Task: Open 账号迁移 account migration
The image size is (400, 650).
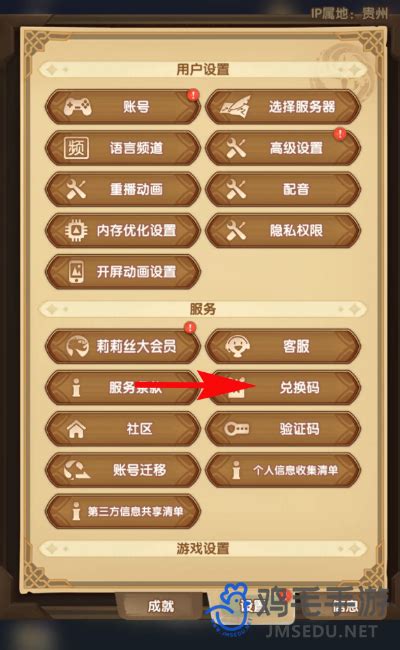Action: [123, 470]
